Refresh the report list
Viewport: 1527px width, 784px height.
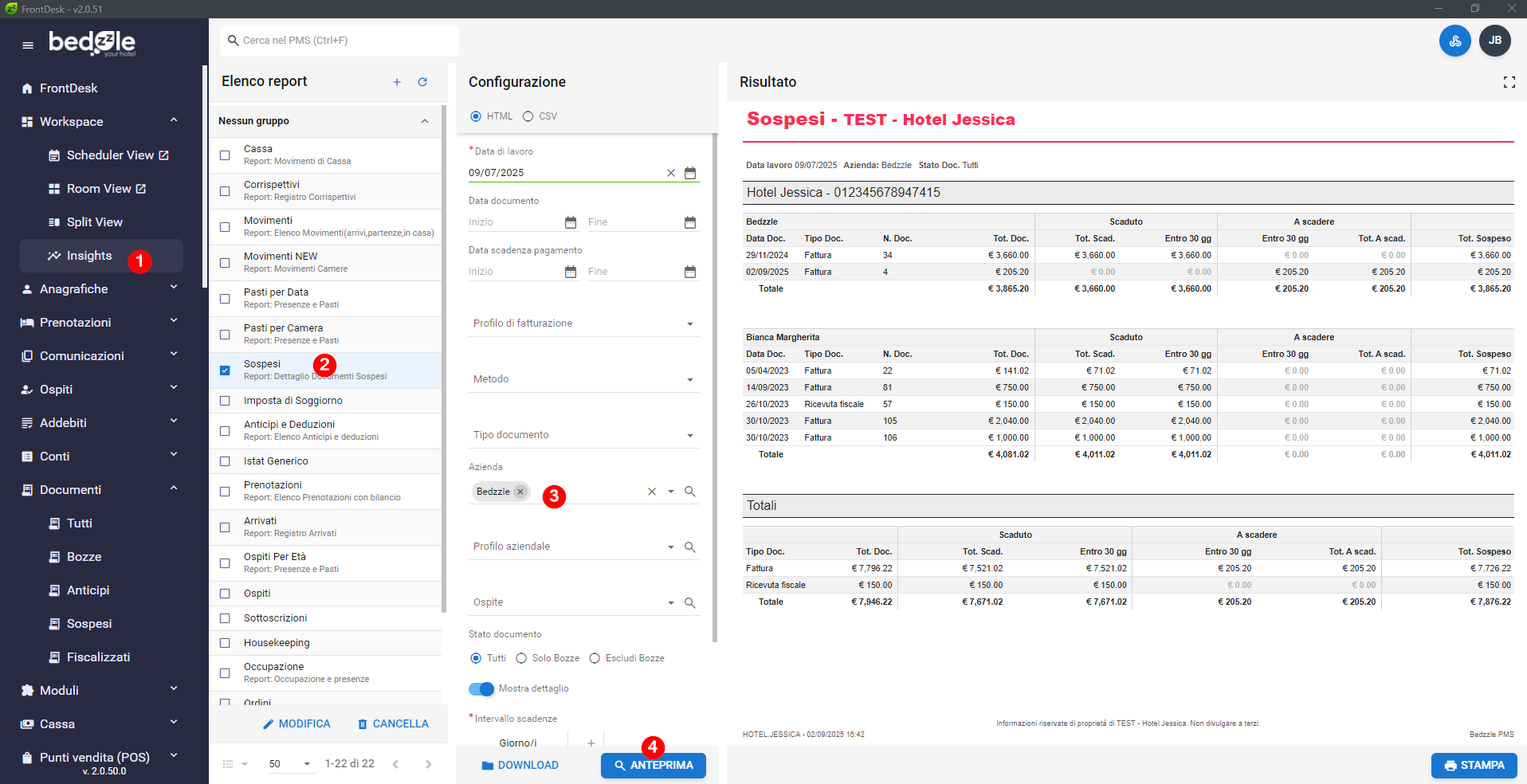(422, 82)
